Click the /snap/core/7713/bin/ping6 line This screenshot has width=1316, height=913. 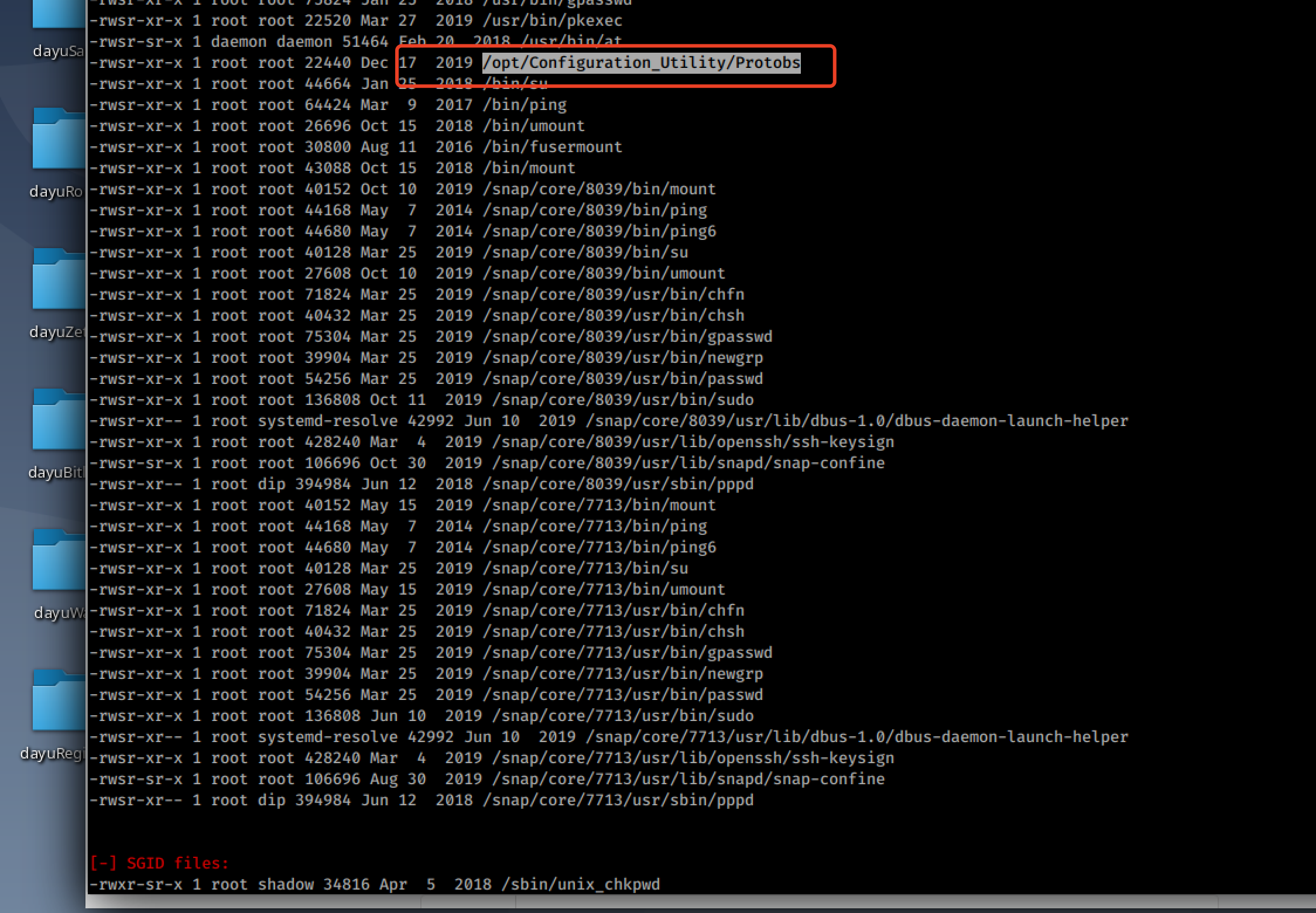click(599, 547)
